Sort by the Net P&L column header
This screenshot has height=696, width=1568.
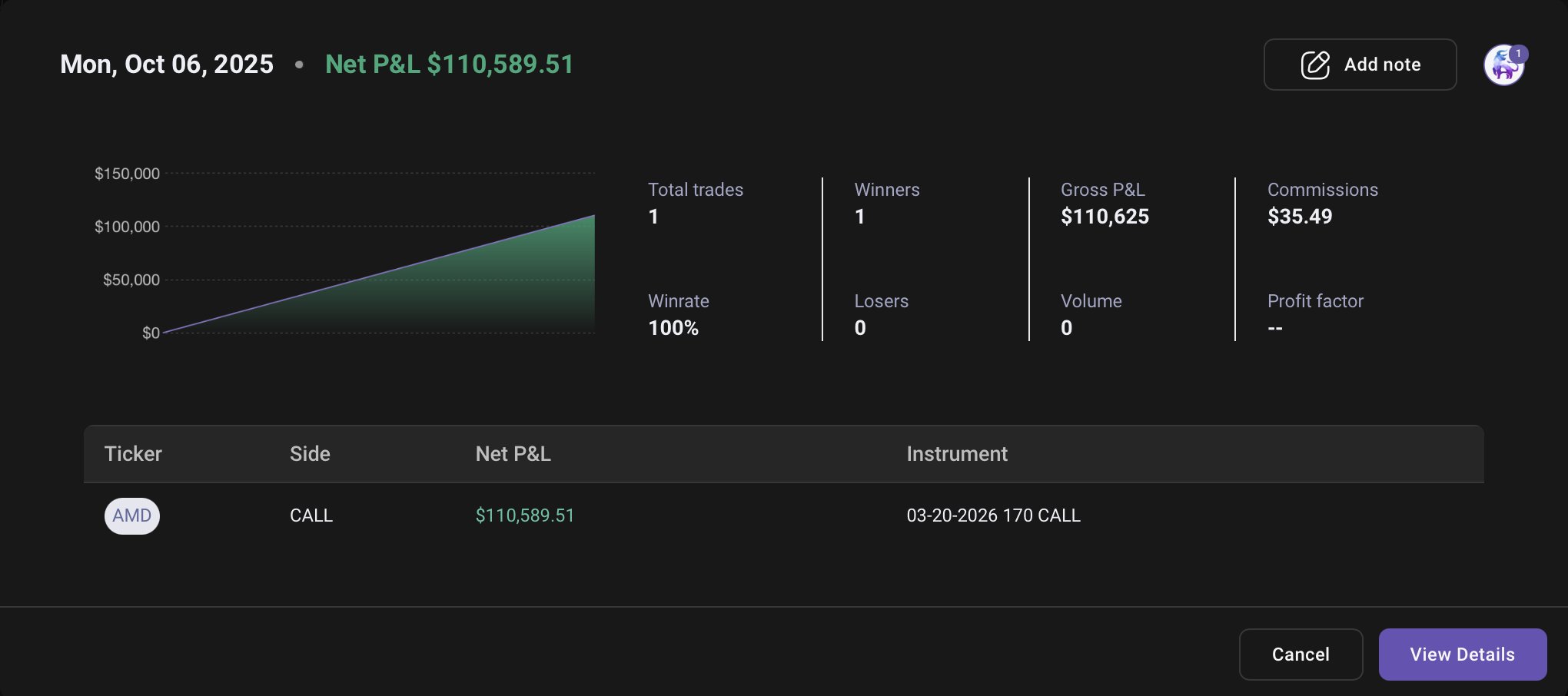tap(513, 454)
